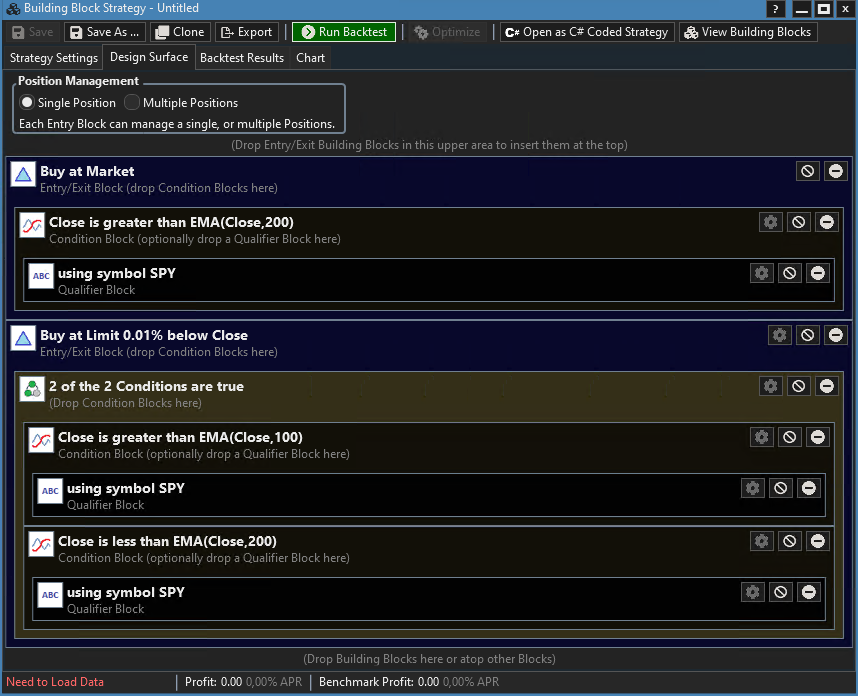Disable the Buy at Limit block
The width and height of the screenshot is (858, 696).
point(807,335)
